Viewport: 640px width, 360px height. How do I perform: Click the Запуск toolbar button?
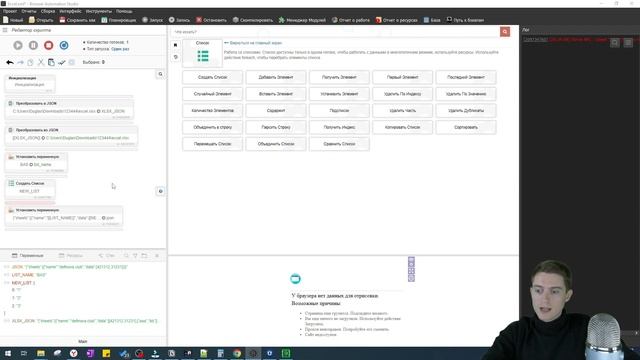(x=152, y=20)
